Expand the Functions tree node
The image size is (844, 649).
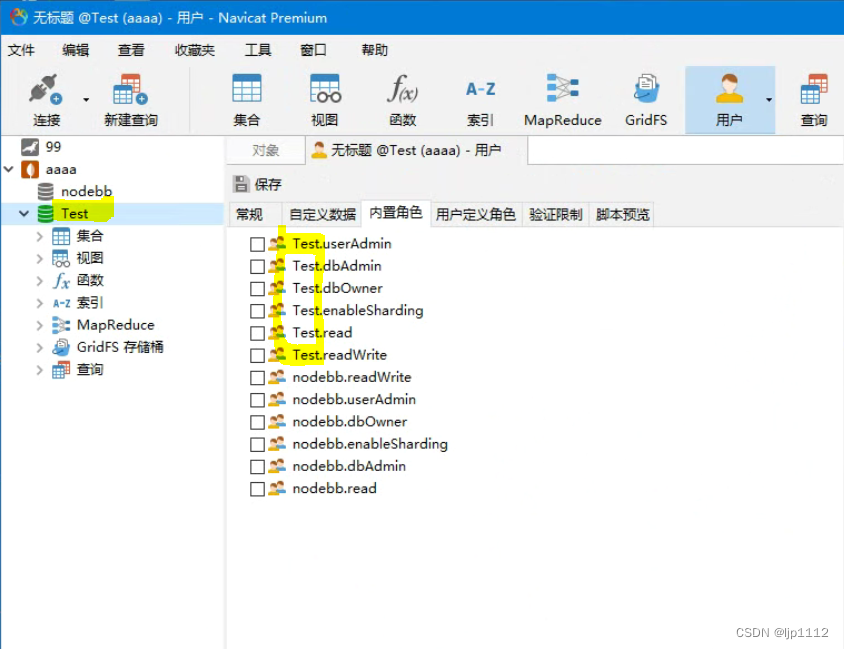tap(39, 281)
